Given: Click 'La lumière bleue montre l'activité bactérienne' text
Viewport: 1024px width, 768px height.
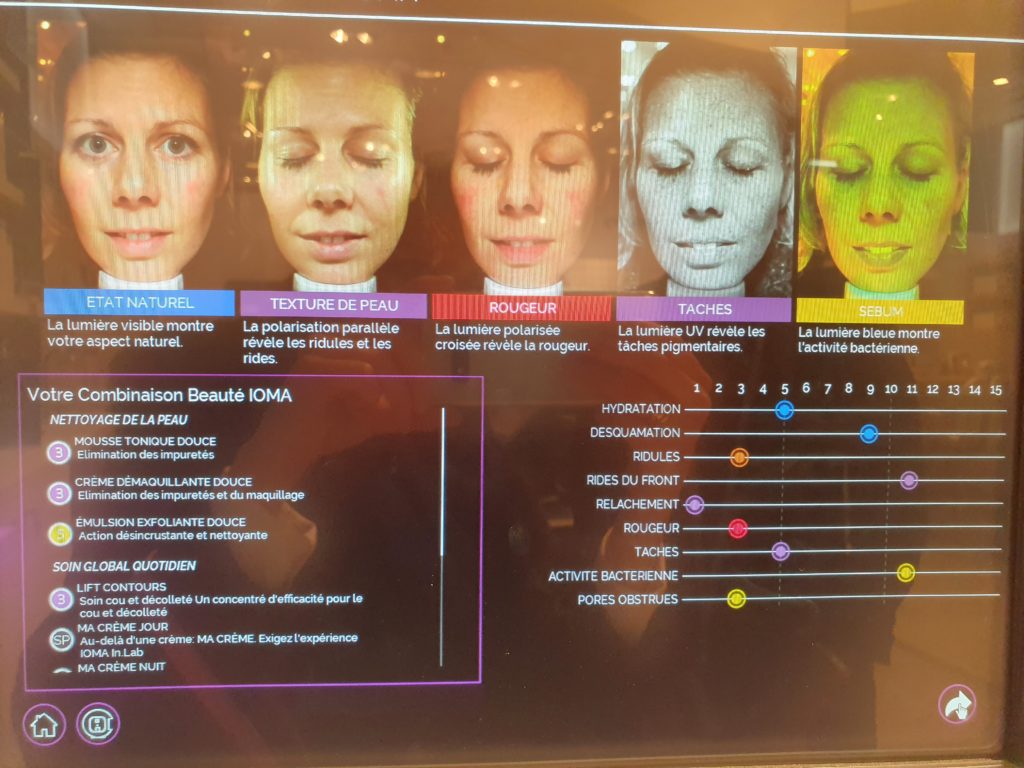Looking at the screenshot, I should (x=869, y=341).
